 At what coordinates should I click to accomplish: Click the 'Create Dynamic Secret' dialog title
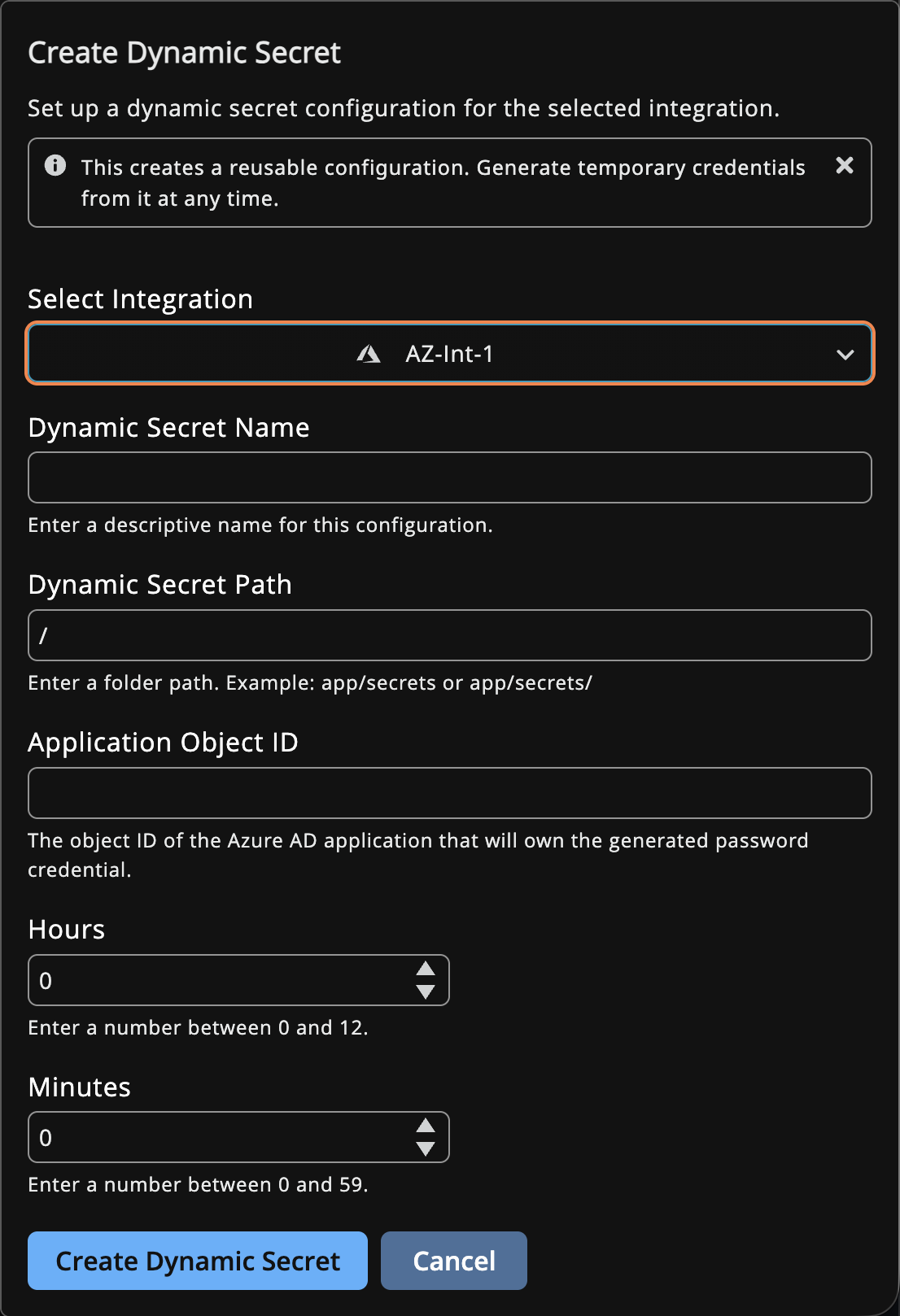[x=185, y=53]
